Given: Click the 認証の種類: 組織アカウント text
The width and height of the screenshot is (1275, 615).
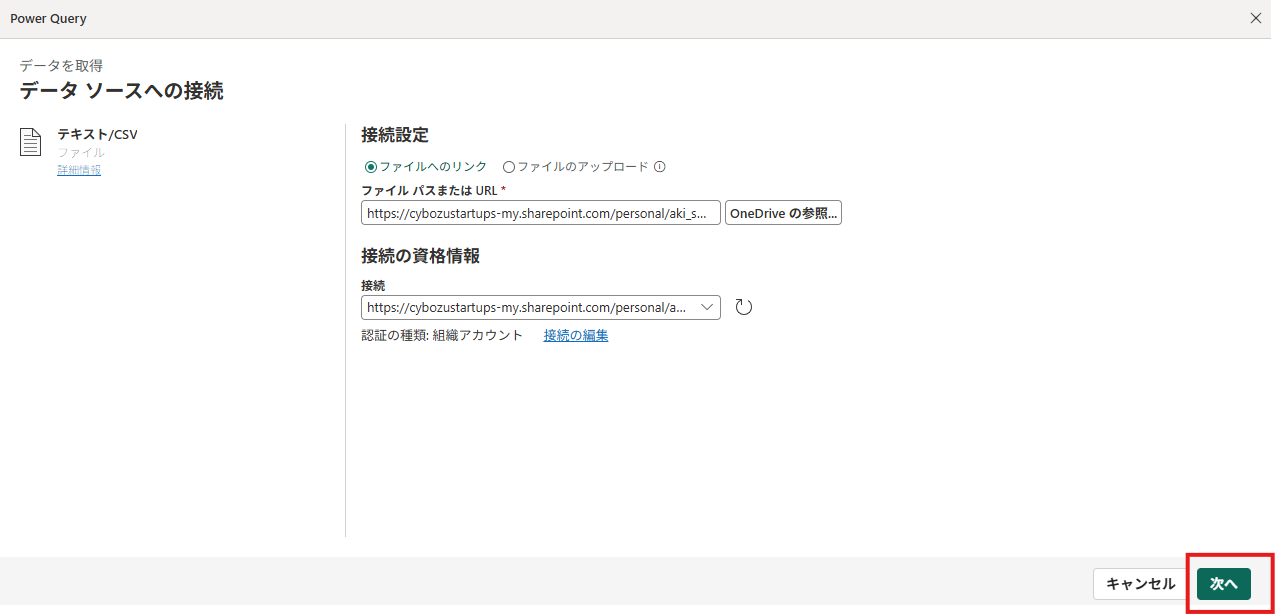Looking at the screenshot, I should (x=441, y=335).
